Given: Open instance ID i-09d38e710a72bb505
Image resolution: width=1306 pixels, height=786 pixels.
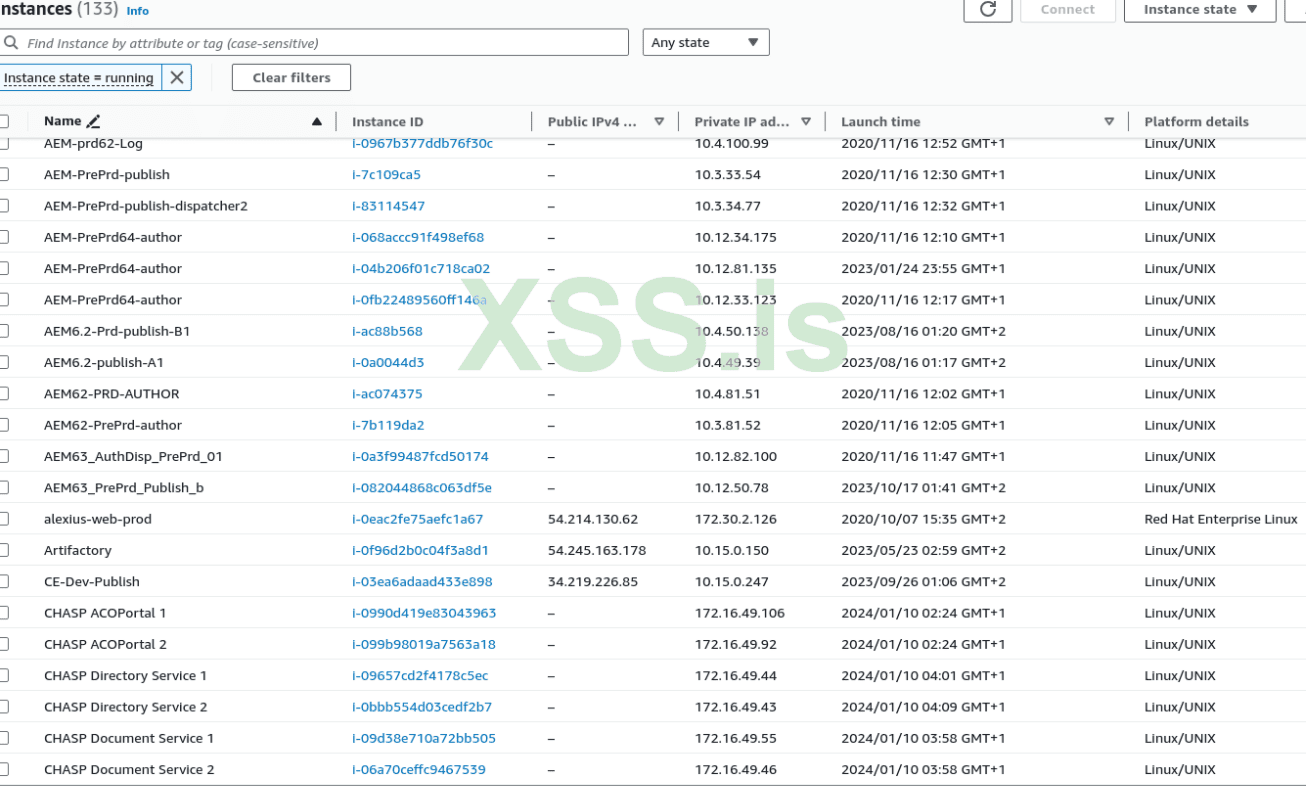Looking at the screenshot, I should [x=424, y=738].
